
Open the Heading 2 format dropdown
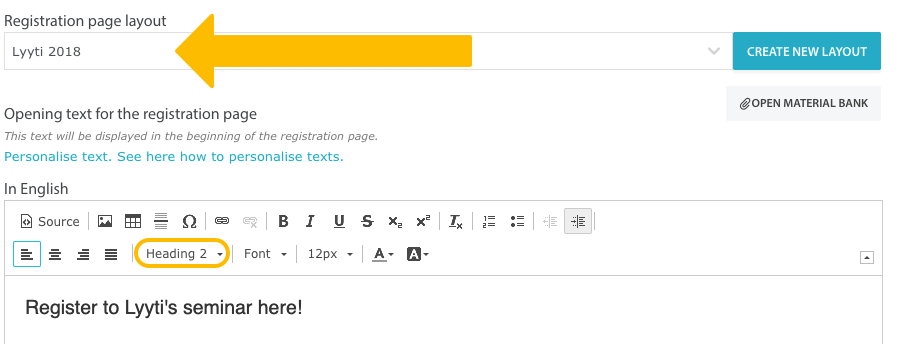pyautogui.click(x=183, y=254)
